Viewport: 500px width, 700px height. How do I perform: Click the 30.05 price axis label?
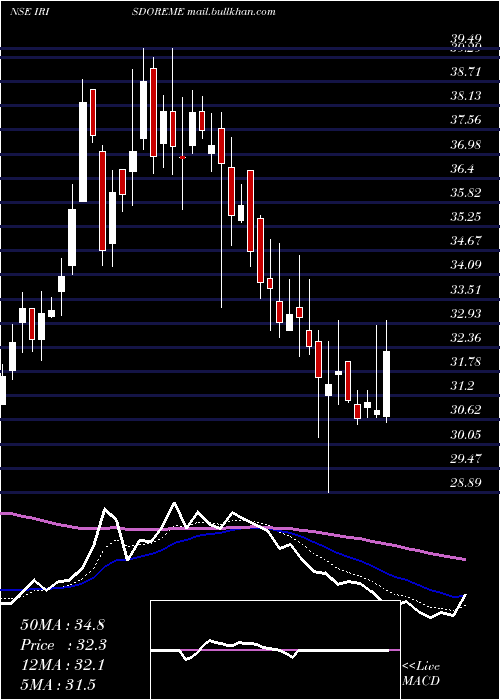(466, 434)
